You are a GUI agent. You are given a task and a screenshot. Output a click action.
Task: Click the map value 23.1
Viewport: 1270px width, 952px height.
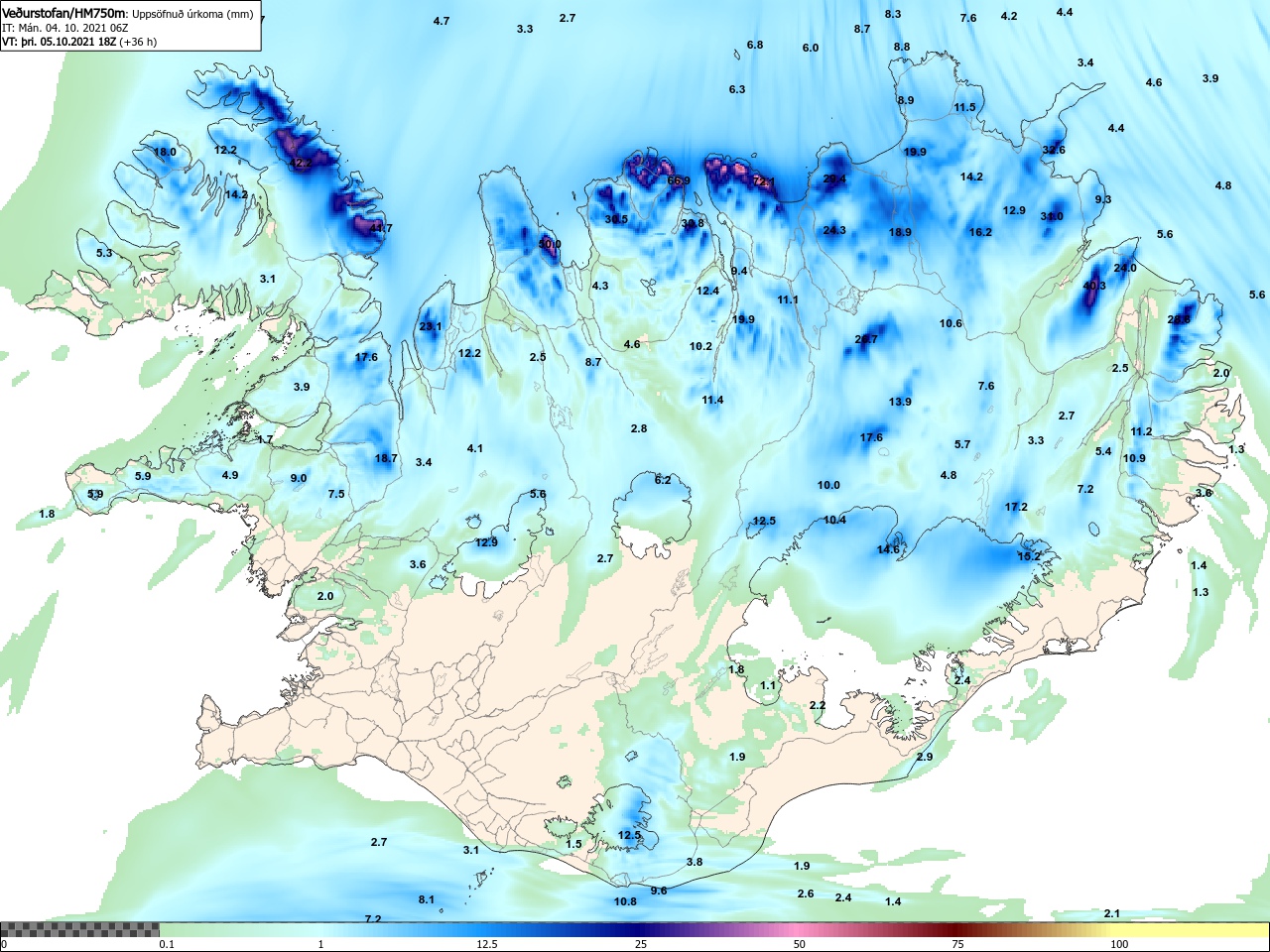(431, 326)
